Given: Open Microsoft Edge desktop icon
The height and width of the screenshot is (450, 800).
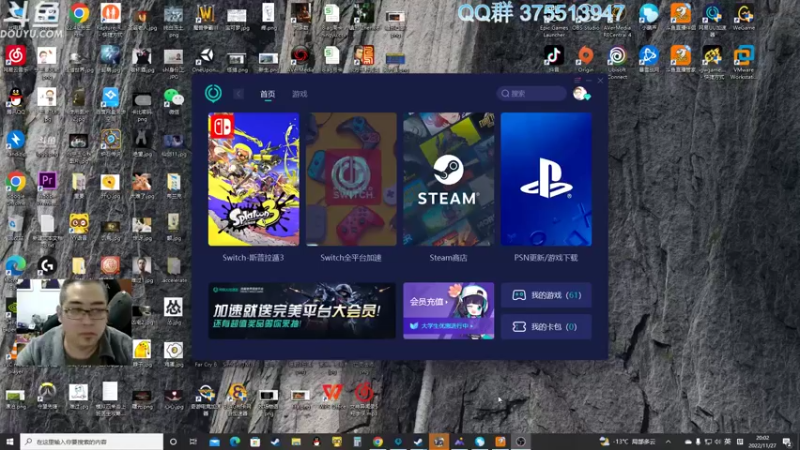Looking at the screenshot, I should (x=15, y=268).
